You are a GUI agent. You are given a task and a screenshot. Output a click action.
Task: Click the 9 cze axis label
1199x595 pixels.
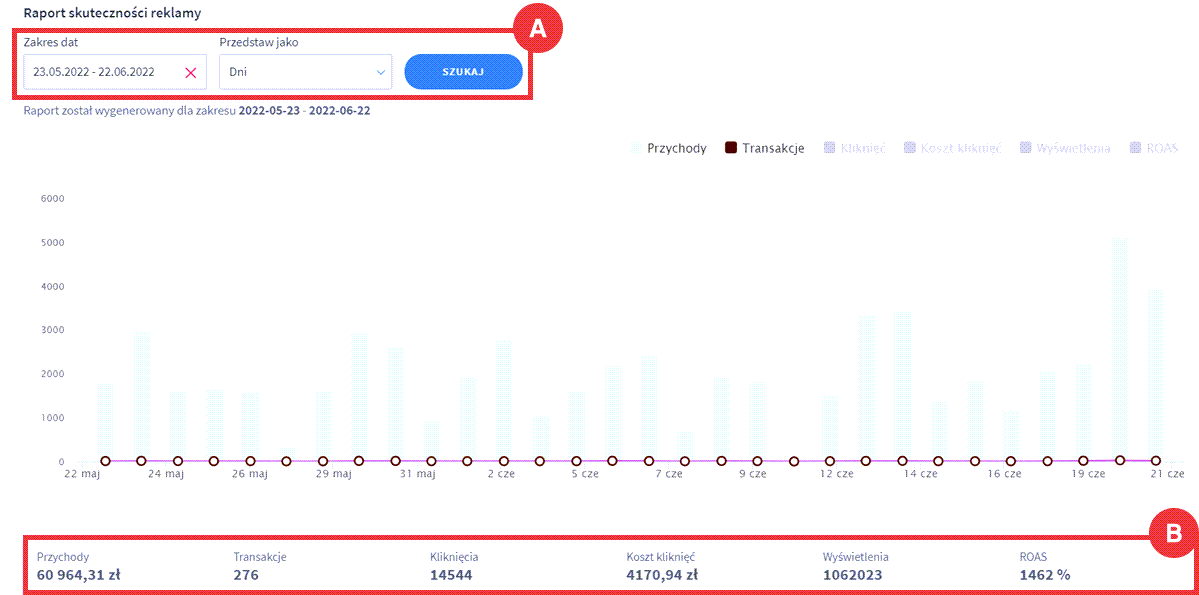[752, 475]
